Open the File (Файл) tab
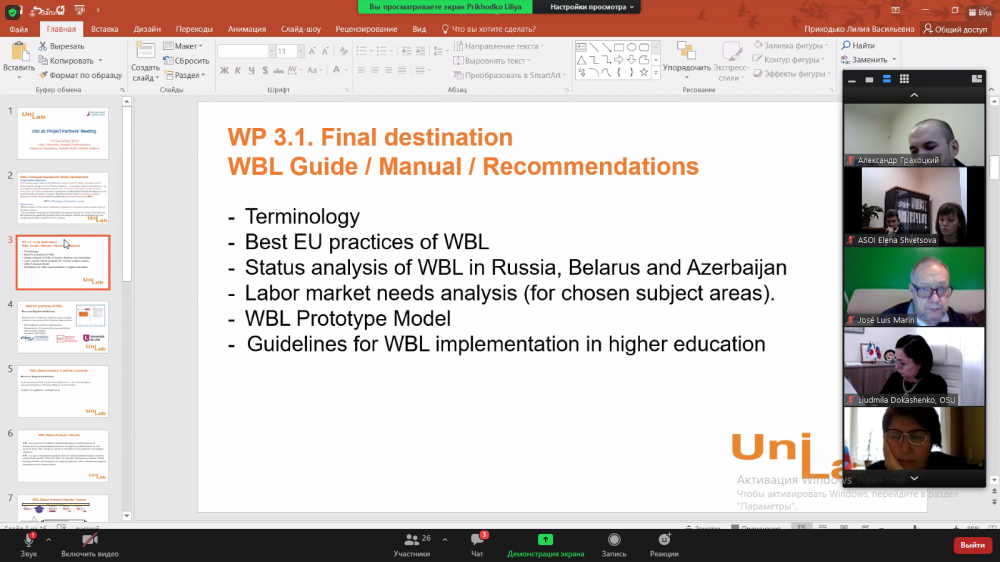1000x562 pixels. 18,29
